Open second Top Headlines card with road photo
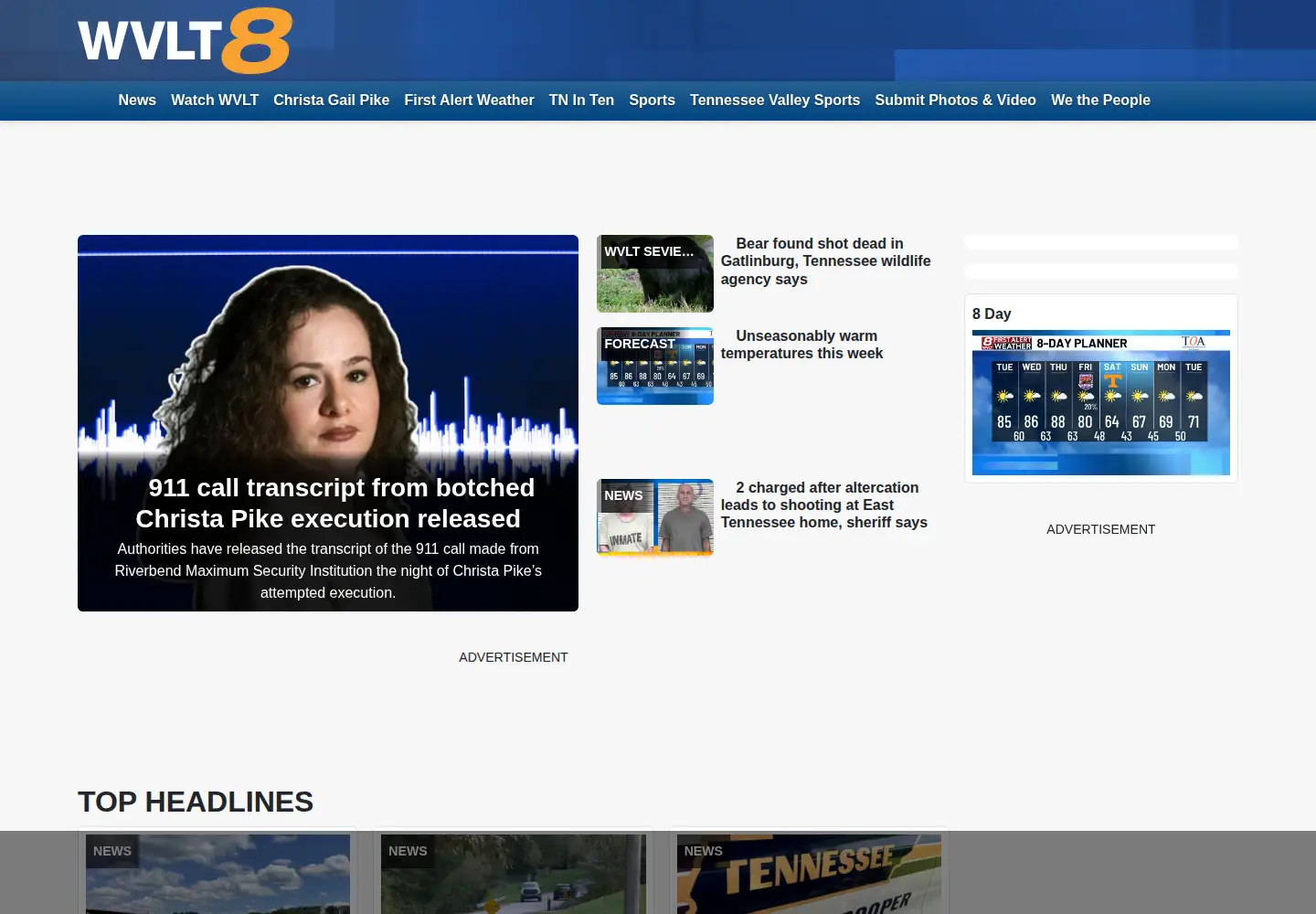Screen dimensions: 1316x914 click(x=514, y=873)
